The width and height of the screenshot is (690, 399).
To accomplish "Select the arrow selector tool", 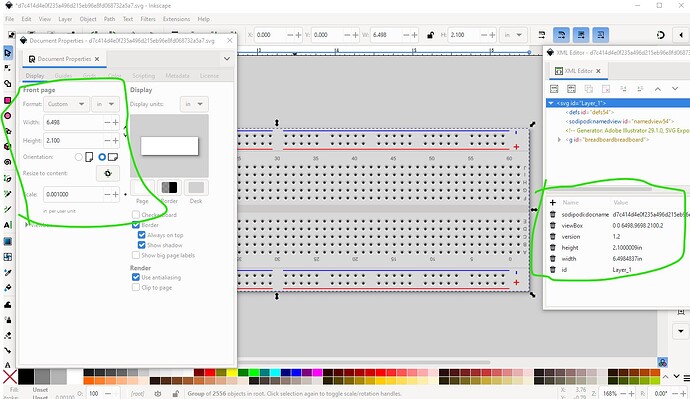I will (x=8, y=53).
